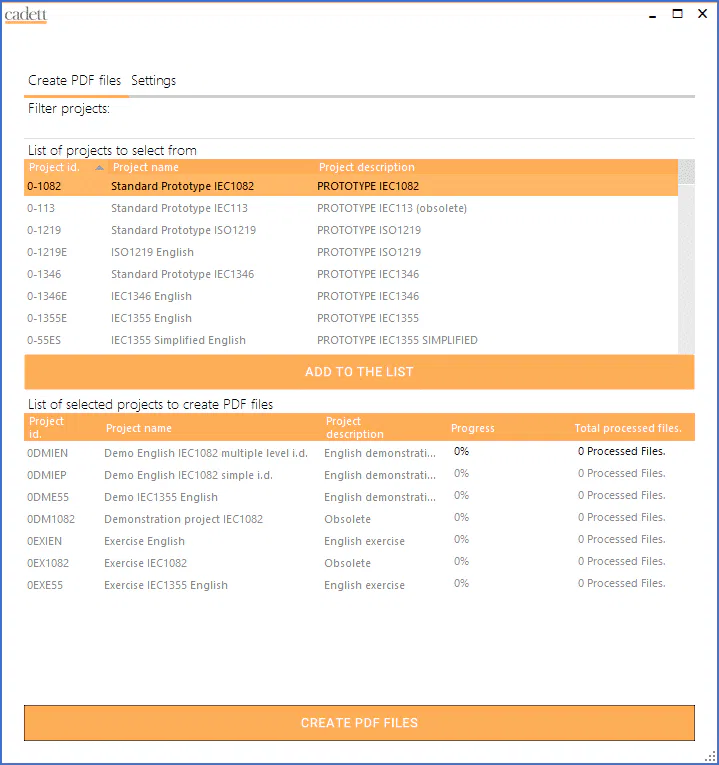
Task: Select 0DMIEN in the selected projects list
Action: tap(47, 452)
